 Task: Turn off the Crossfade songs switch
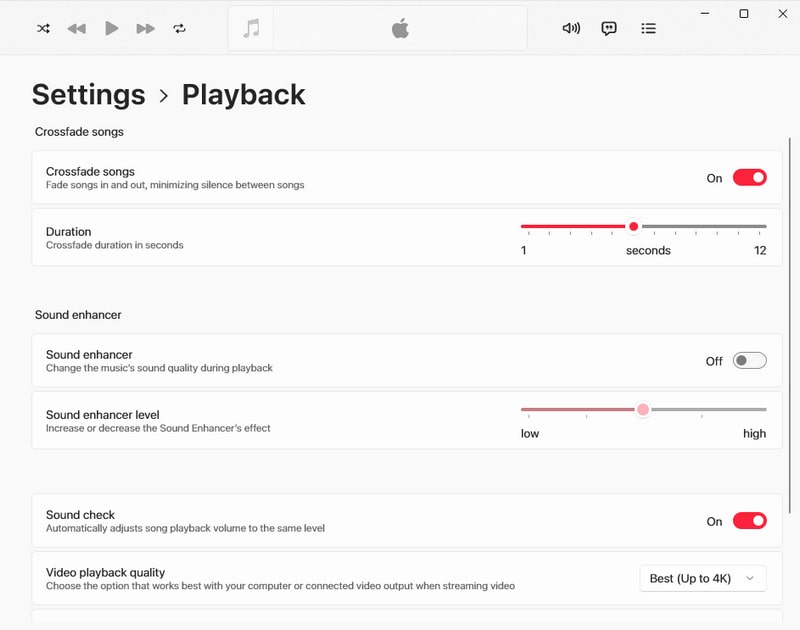pyautogui.click(x=749, y=178)
